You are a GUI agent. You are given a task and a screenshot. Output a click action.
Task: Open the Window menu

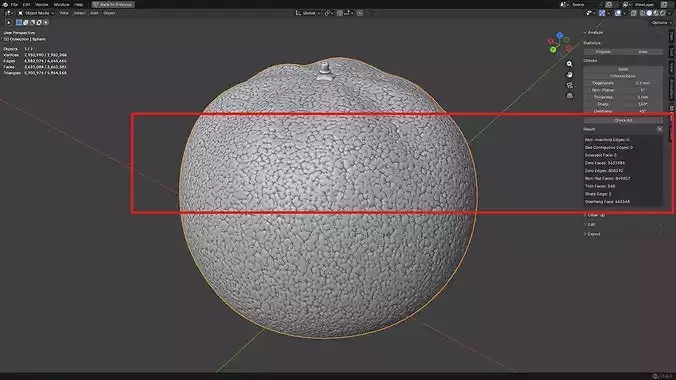(62, 4)
